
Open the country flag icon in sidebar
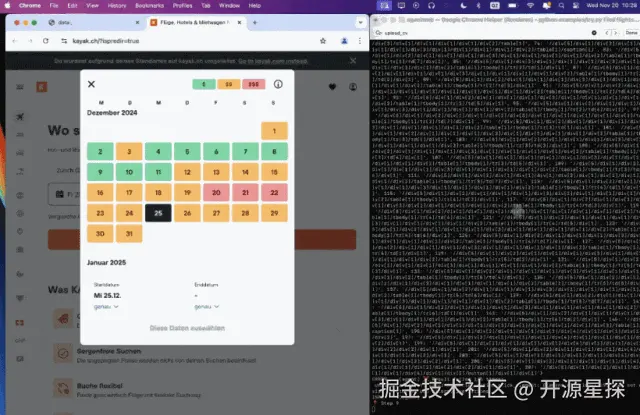(x=20, y=323)
